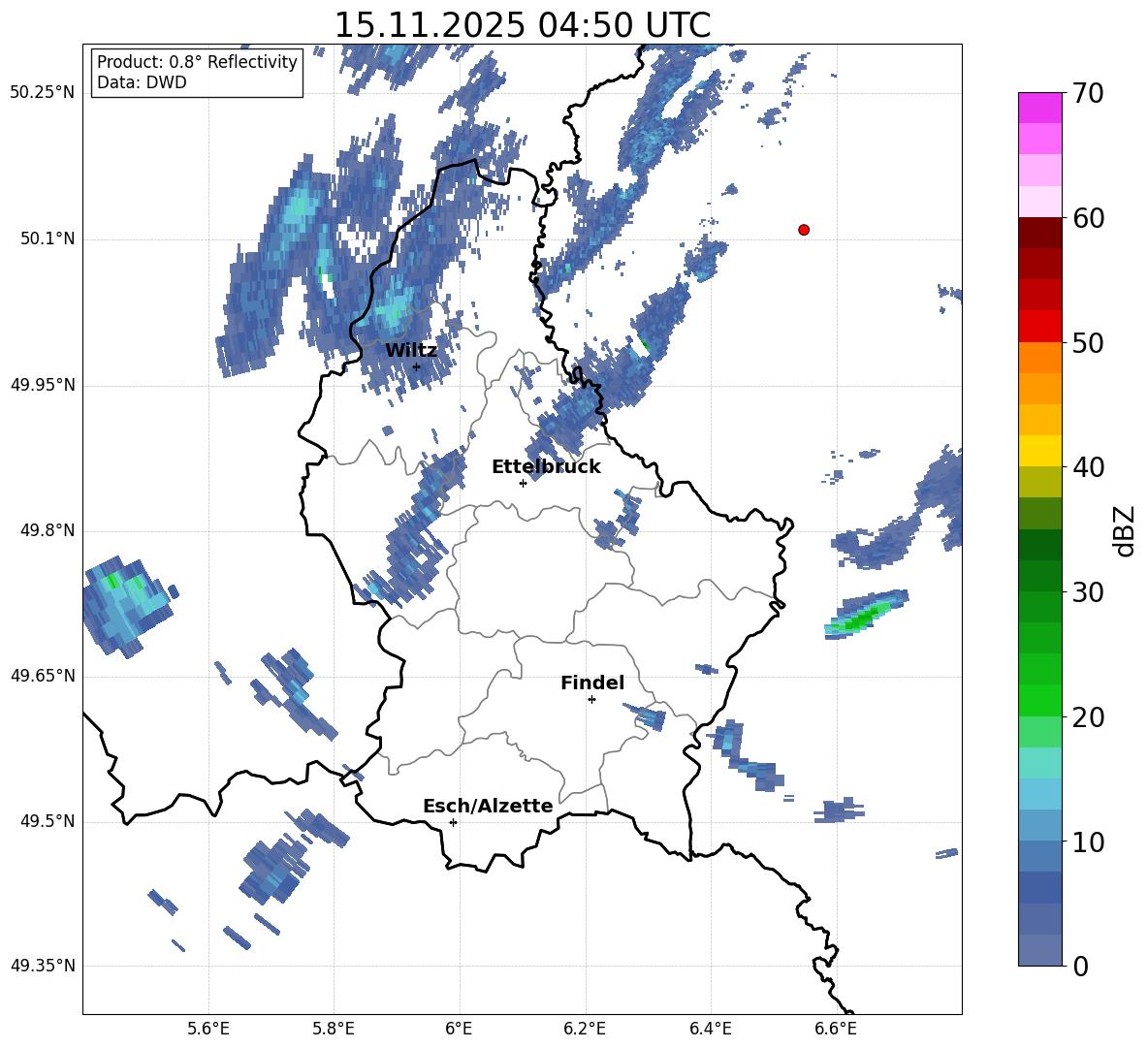
Task: Click the 6°E longitude label
Action: tap(459, 1029)
